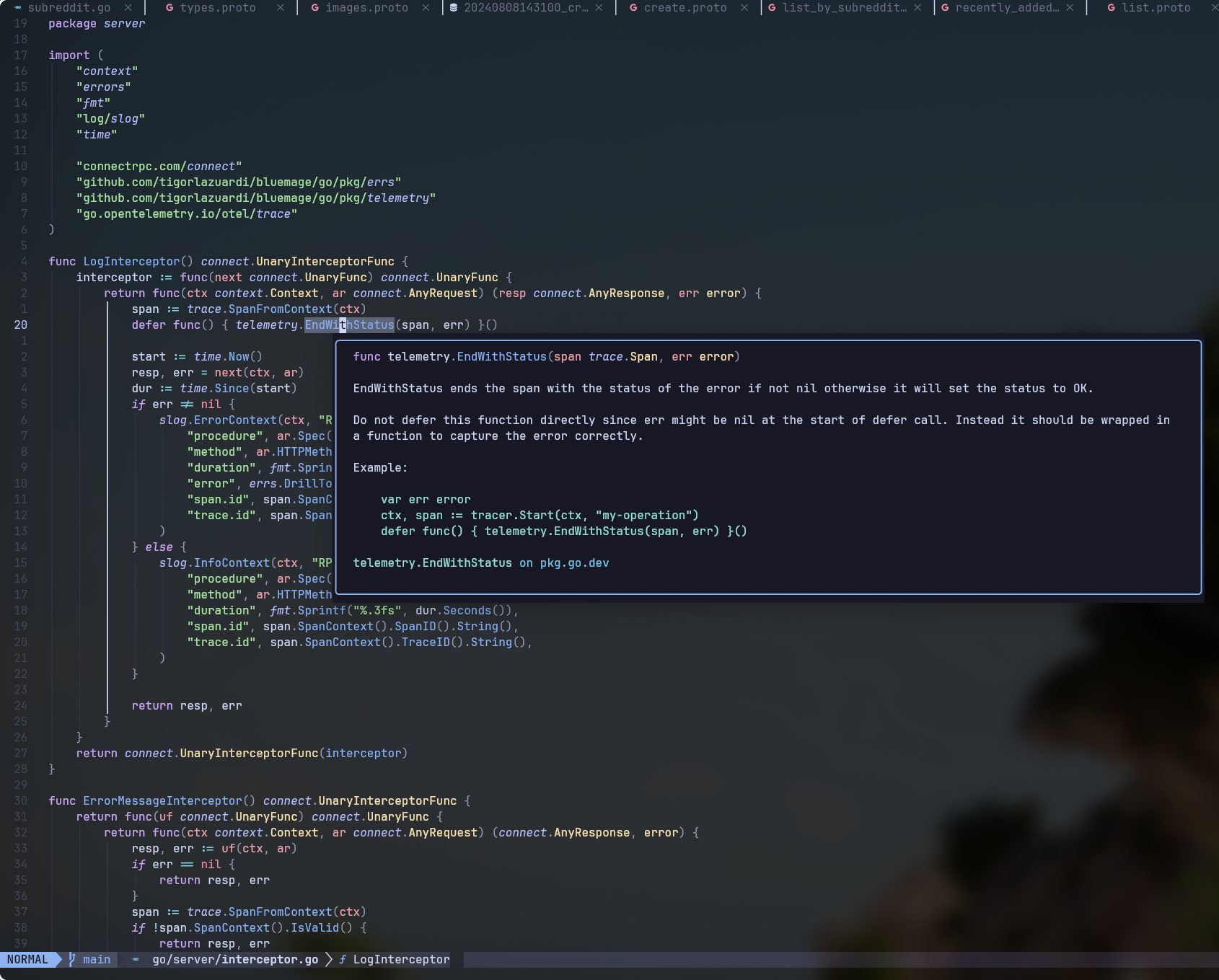
Task: Click 'resp, err := uf(ctx, ar)' line
Action: tap(214, 848)
